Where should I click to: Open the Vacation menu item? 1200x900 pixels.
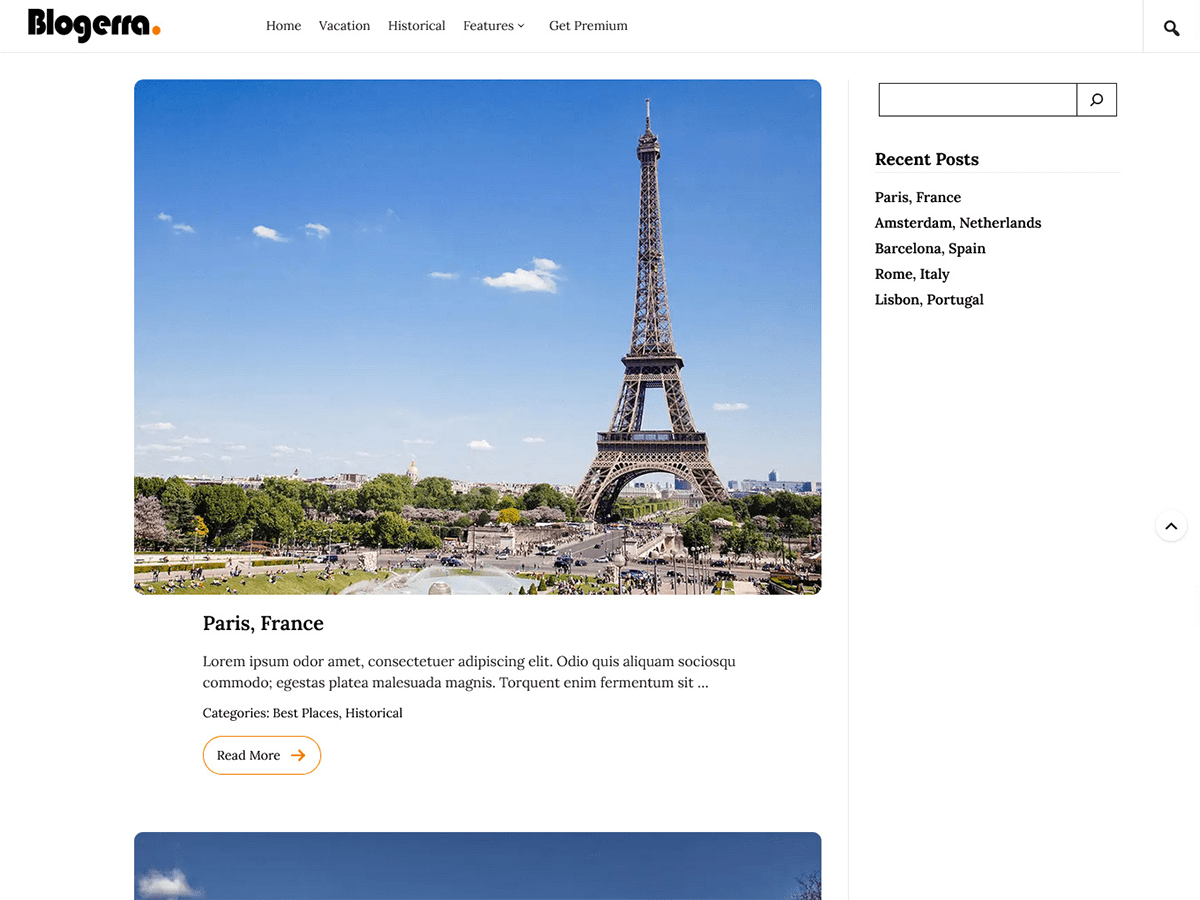[344, 26]
